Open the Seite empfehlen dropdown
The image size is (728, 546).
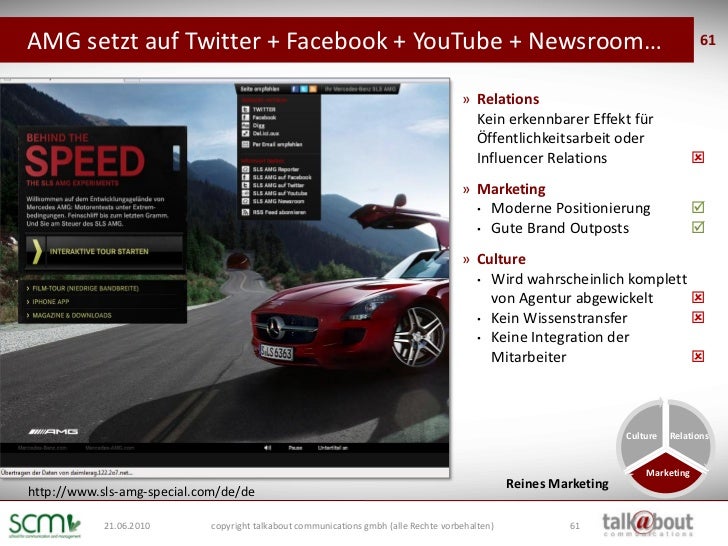pyautogui.click(x=260, y=89)
